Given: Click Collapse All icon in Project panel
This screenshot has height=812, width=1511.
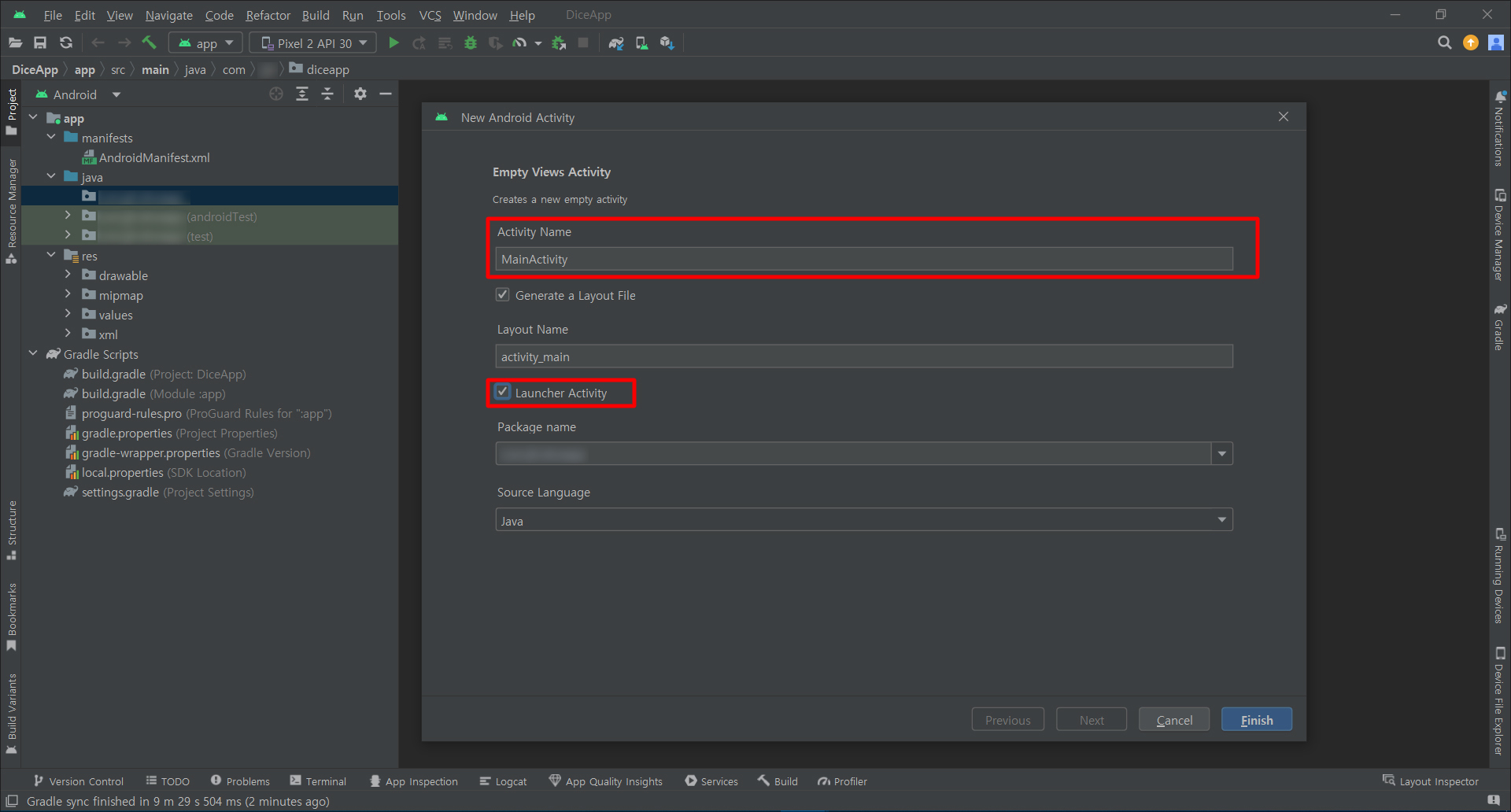Looking at the screenshot, I should [x=327, y=94].
